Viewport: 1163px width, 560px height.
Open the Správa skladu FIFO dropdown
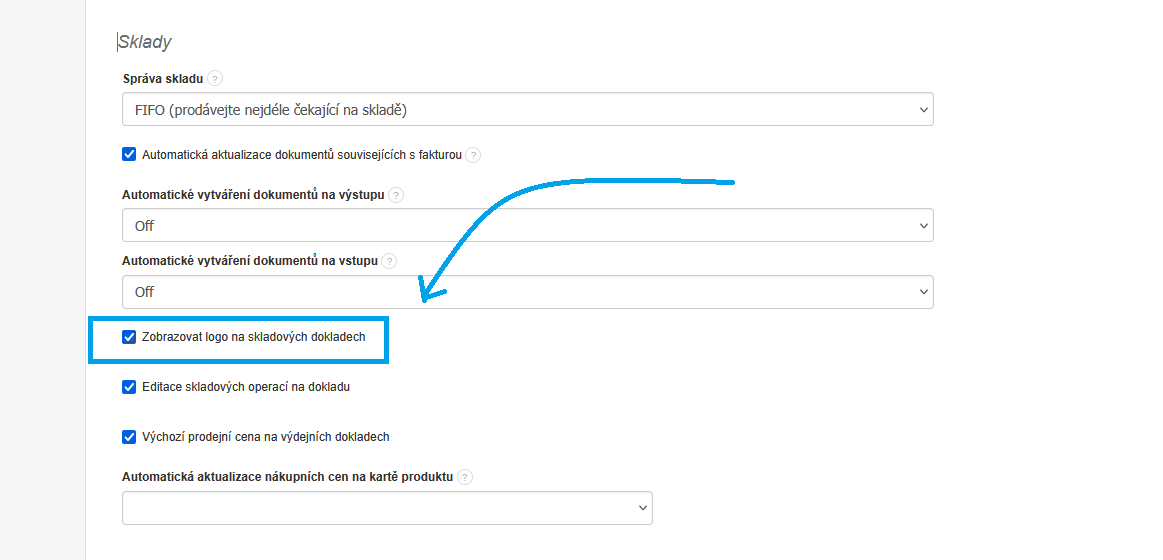pyautogui.click(x=527, y=110)
